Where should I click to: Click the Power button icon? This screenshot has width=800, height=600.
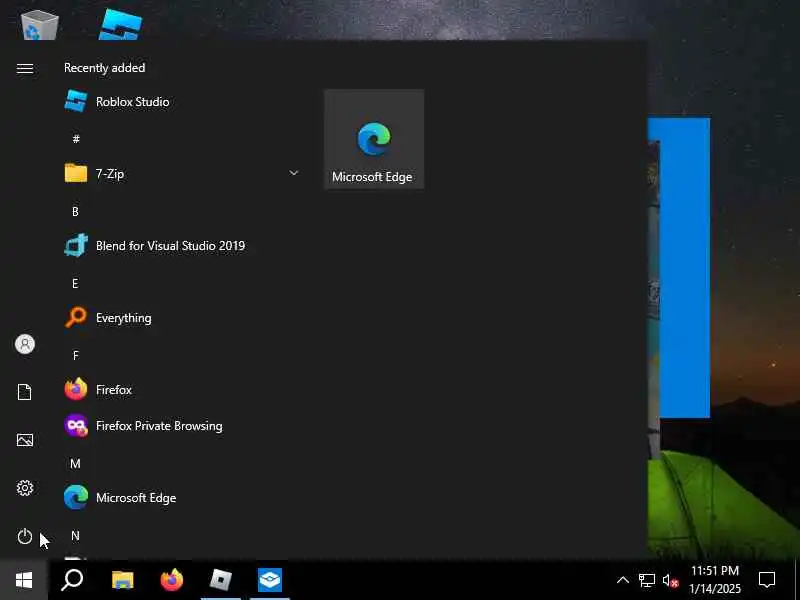(x=24, y=536)
